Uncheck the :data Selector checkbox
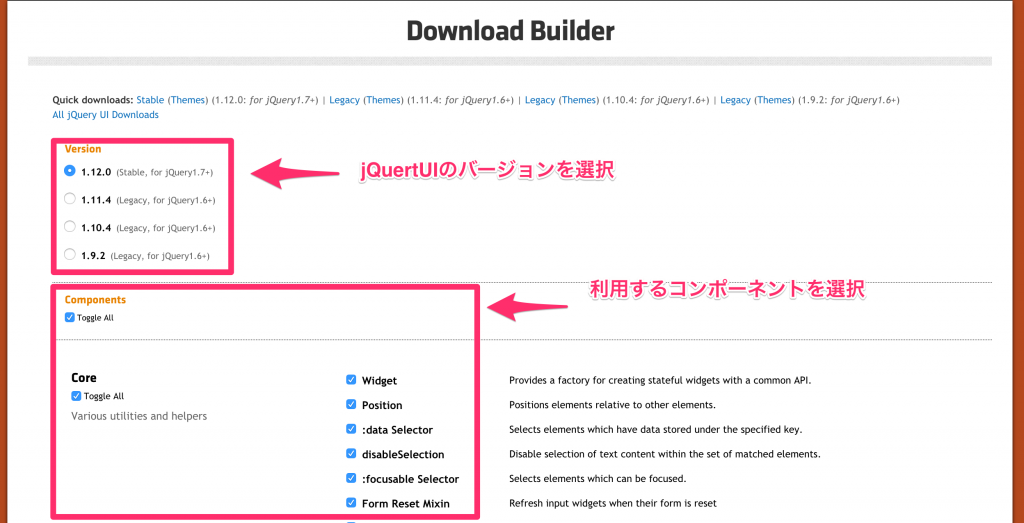This screenshot has width=1024, height=523. 351,429
